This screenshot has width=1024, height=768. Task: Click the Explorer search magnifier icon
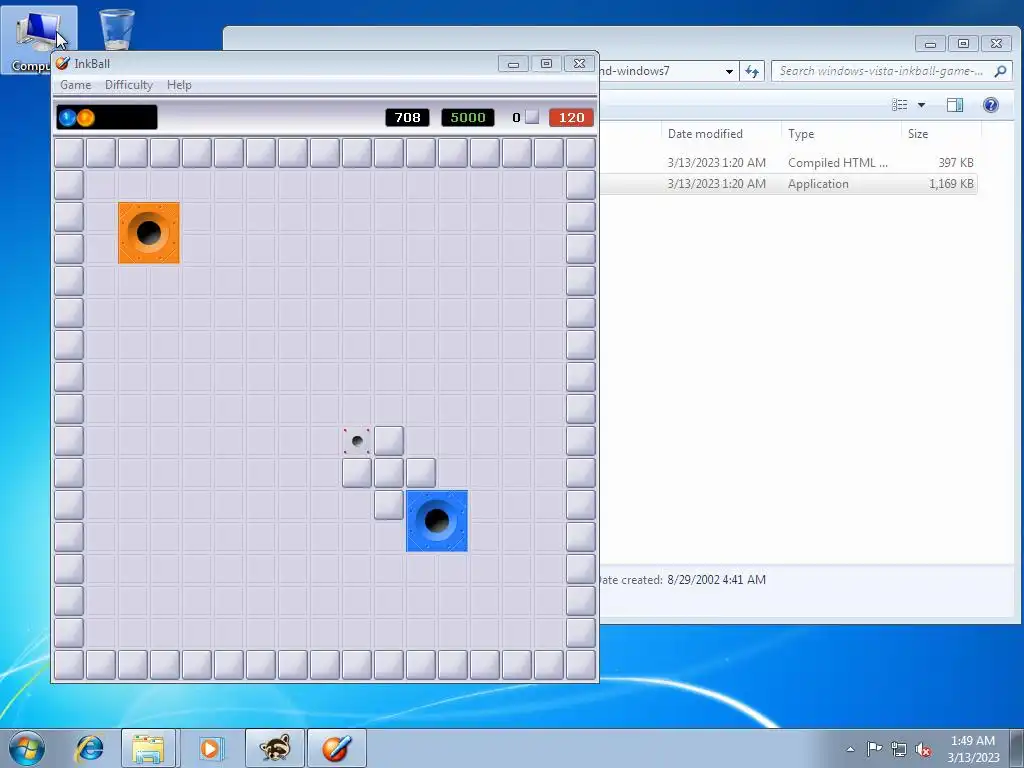(x=1000, y=71)
